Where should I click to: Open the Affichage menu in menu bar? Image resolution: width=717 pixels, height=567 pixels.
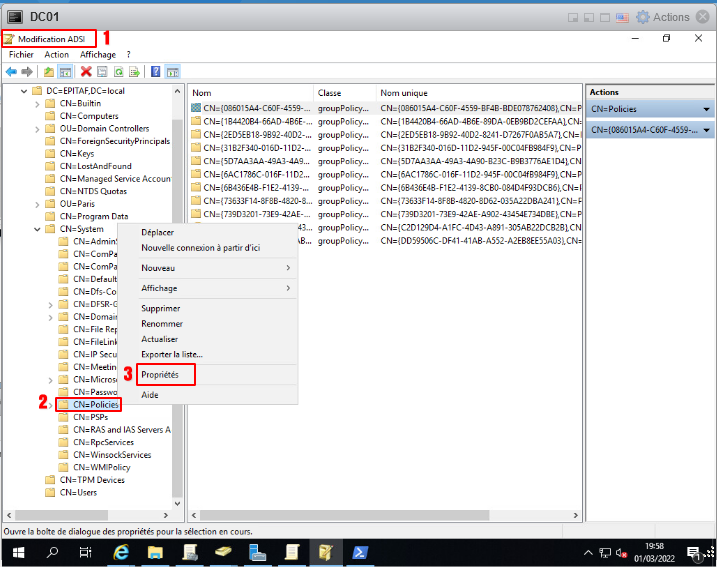(x=98, y=55)
